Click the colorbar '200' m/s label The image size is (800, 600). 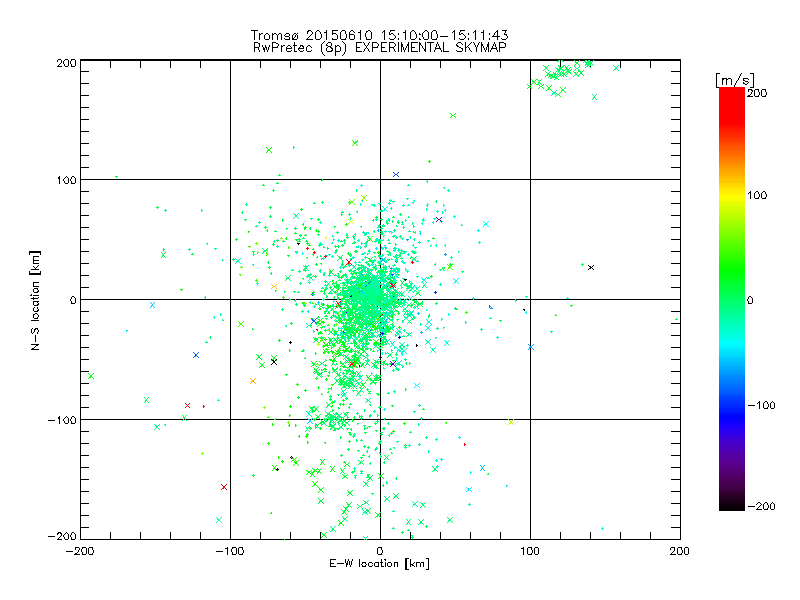(757, 93)
